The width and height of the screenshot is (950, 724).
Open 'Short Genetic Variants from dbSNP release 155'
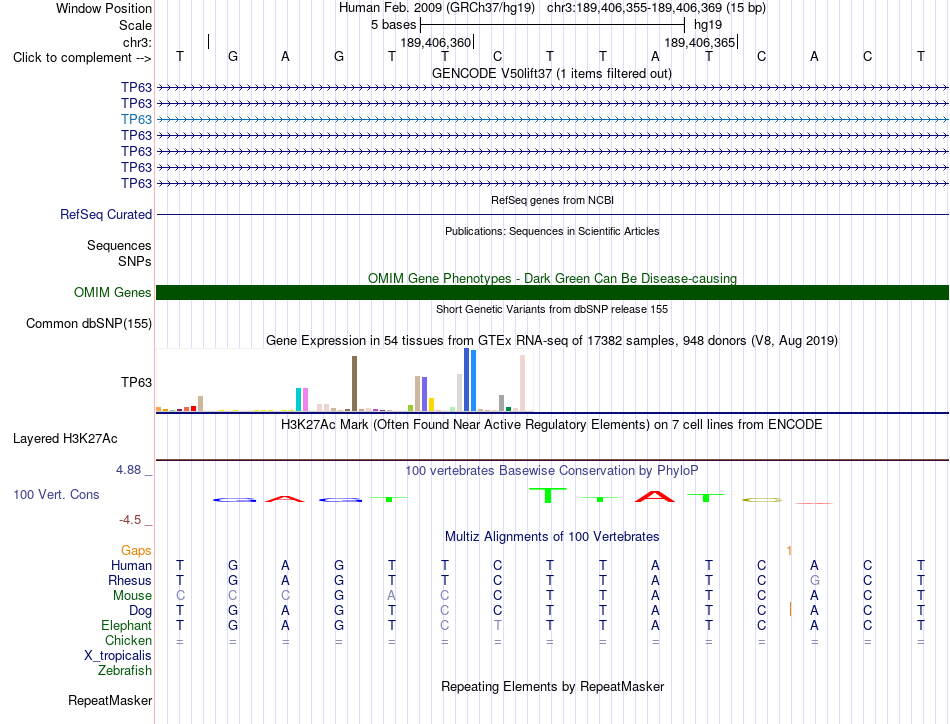coord(552,309)
